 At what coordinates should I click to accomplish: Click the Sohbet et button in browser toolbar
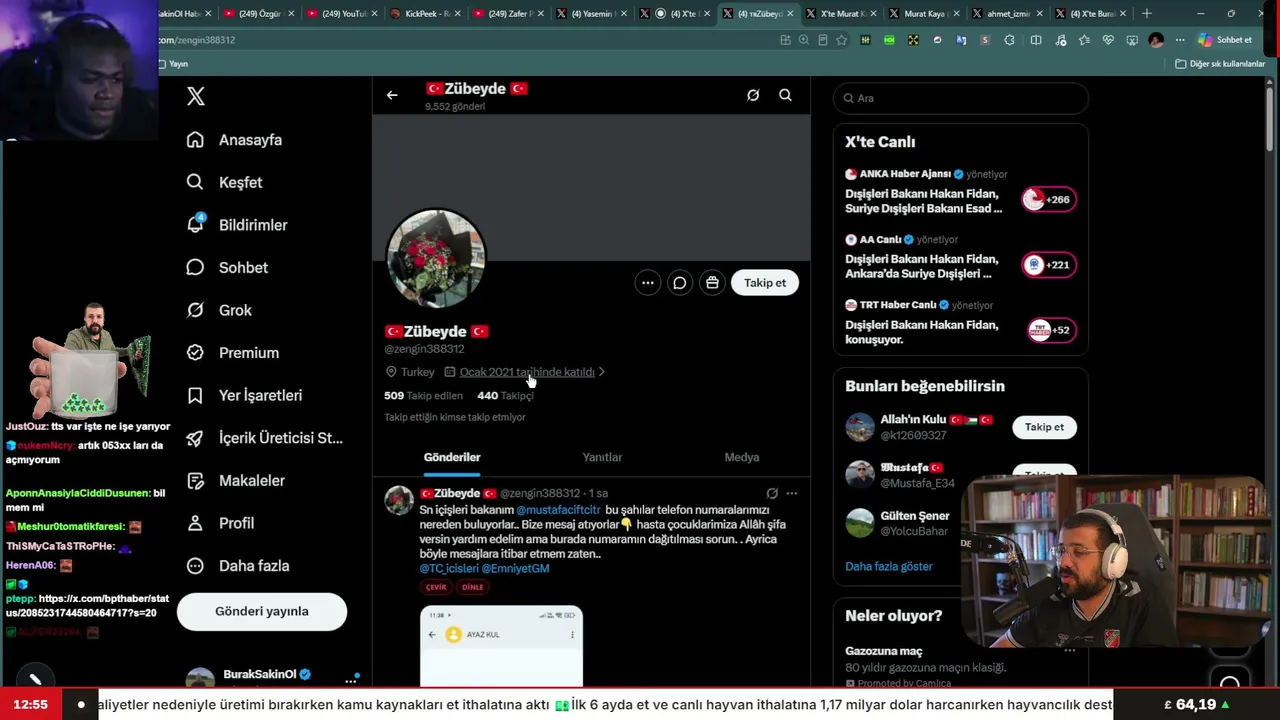pos(1226,40)
